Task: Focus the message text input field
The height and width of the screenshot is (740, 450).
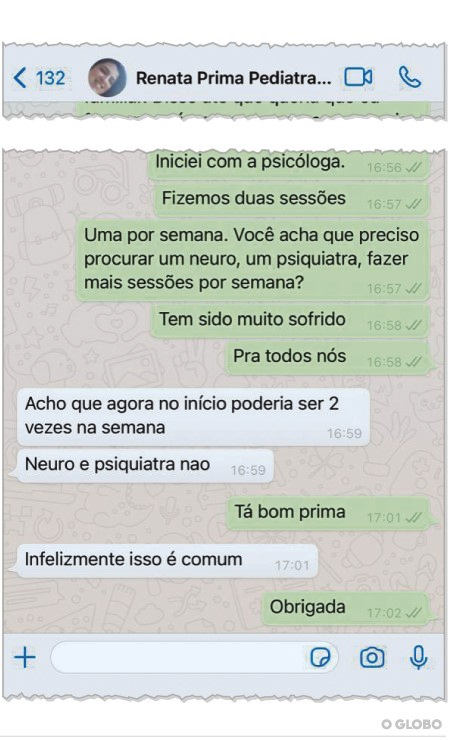Action: coord(194,657)
